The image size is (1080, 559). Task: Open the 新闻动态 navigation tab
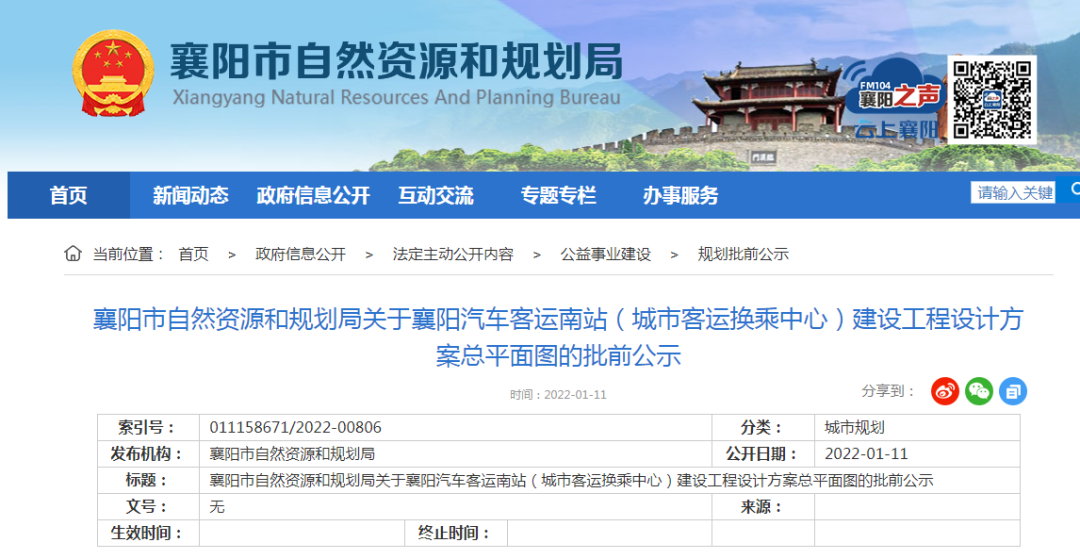tap(190, 196)
